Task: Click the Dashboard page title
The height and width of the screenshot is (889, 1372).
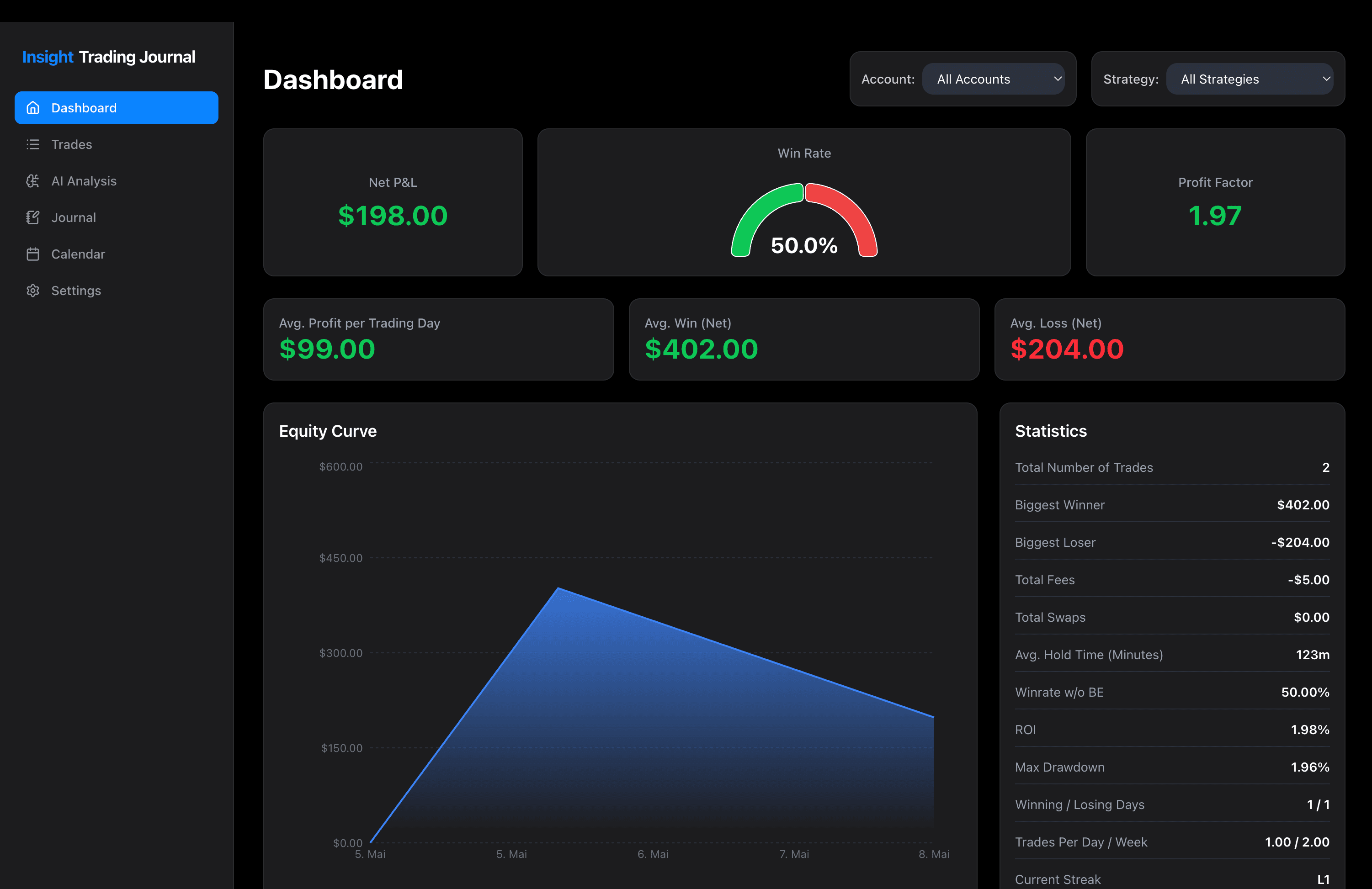Action: pyautogui.click(x=333, y=79)
